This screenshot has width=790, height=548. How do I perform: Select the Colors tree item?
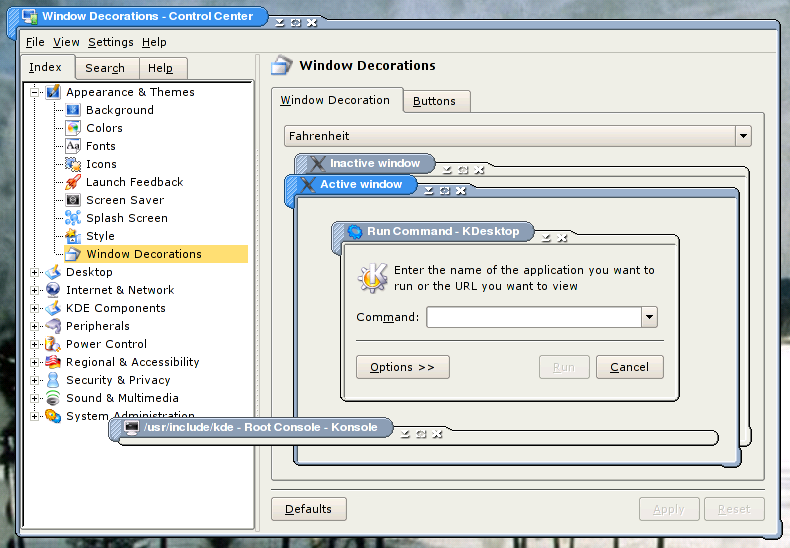coord(104,128)
